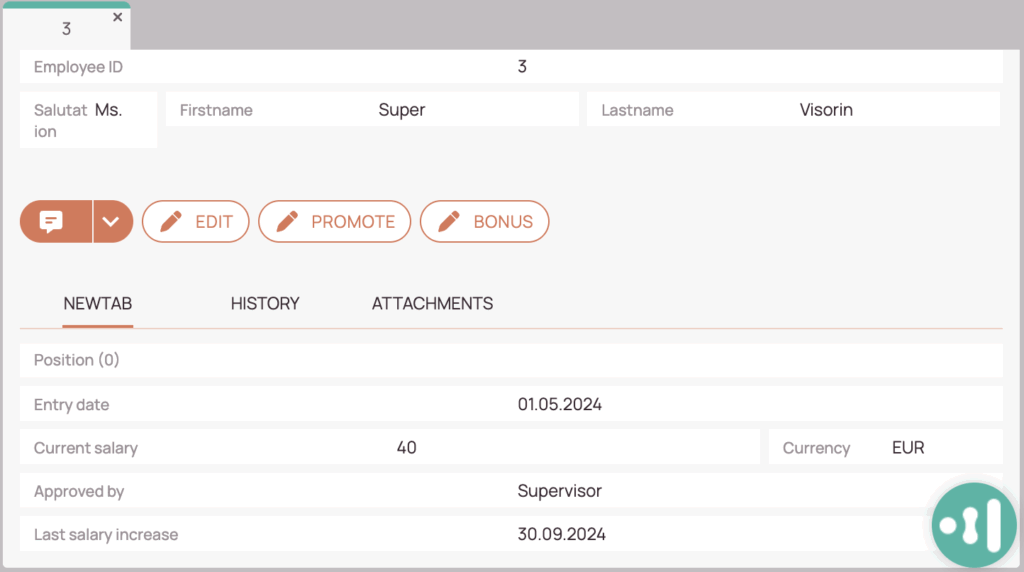This screenshot has width=1024, height=572.
Task: Click the orange comment speech-bubble icon
Action: click(x=52, y=222)
